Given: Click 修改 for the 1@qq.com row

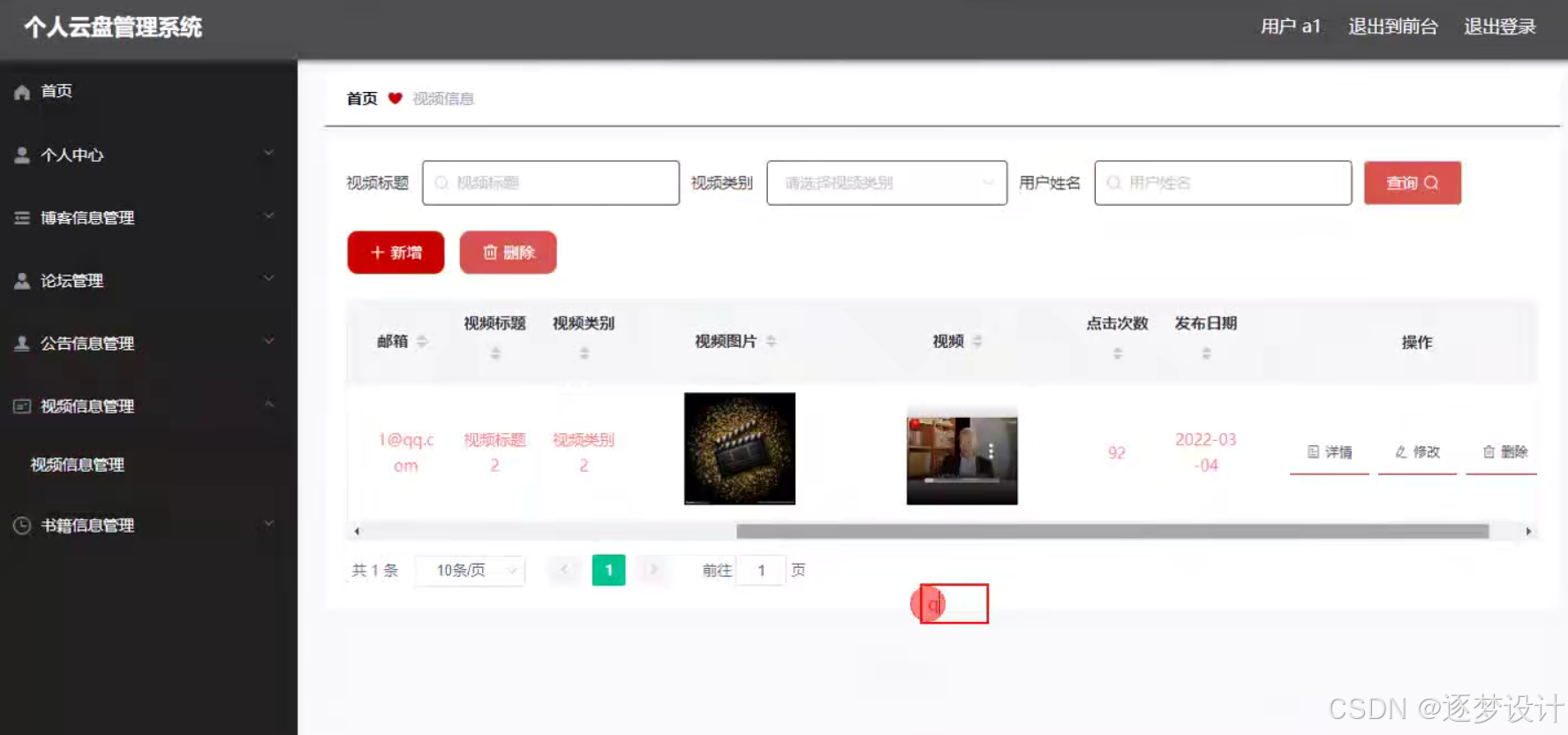Looking at the screenshot, I should [1417, 452].
